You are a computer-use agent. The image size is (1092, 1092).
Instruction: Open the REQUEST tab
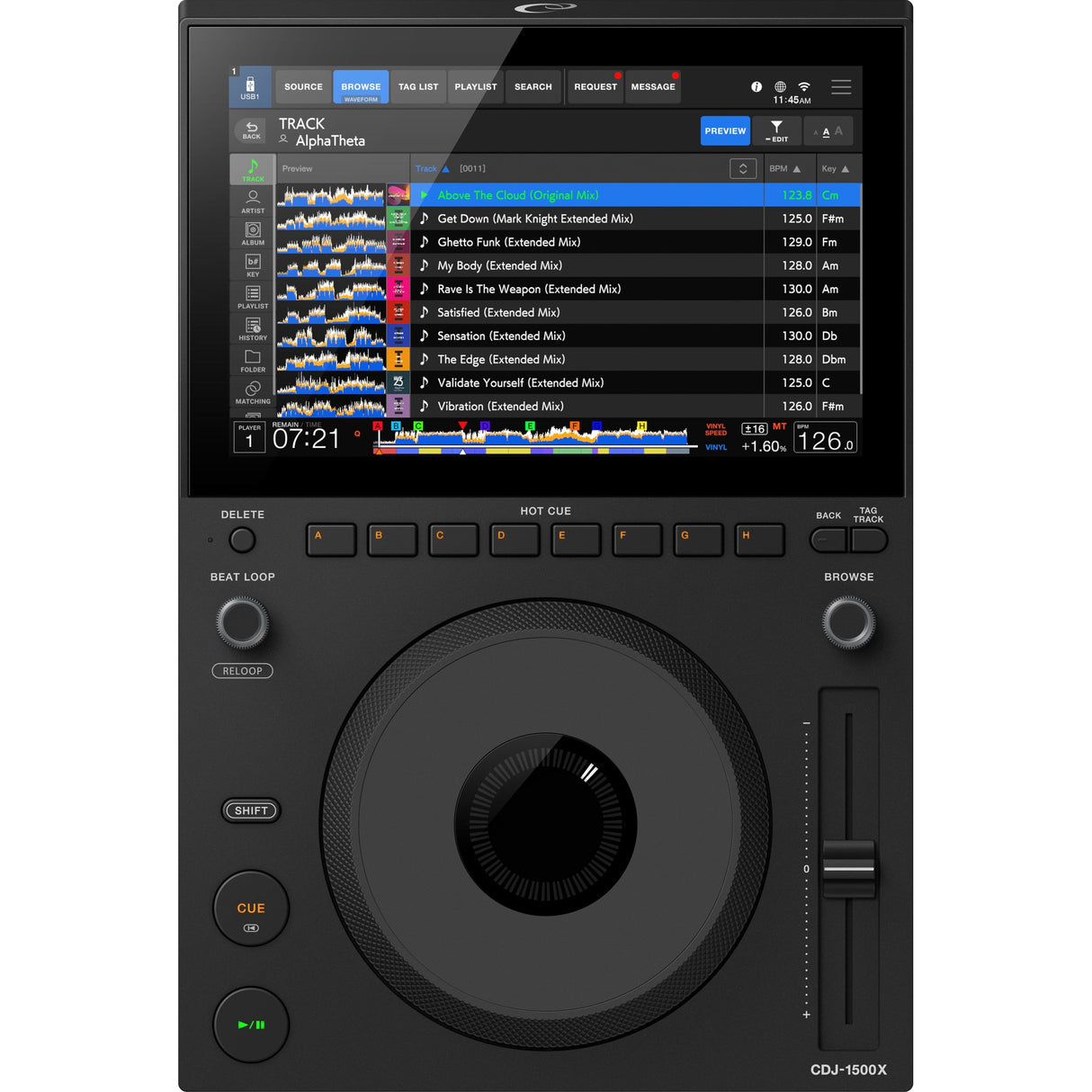(595, 87)
